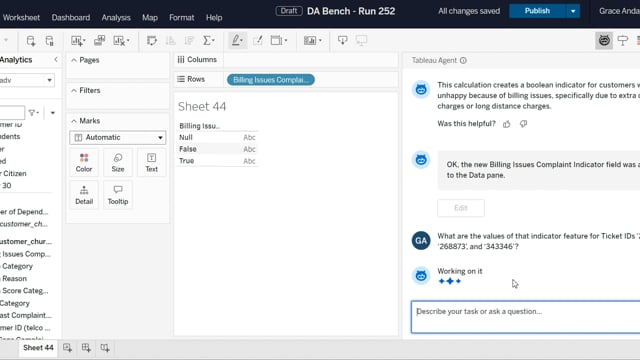Click the Presentation Mode toolbar icon
The height and width of the screenshot is (360, 640).
click(x=361, y=40)
